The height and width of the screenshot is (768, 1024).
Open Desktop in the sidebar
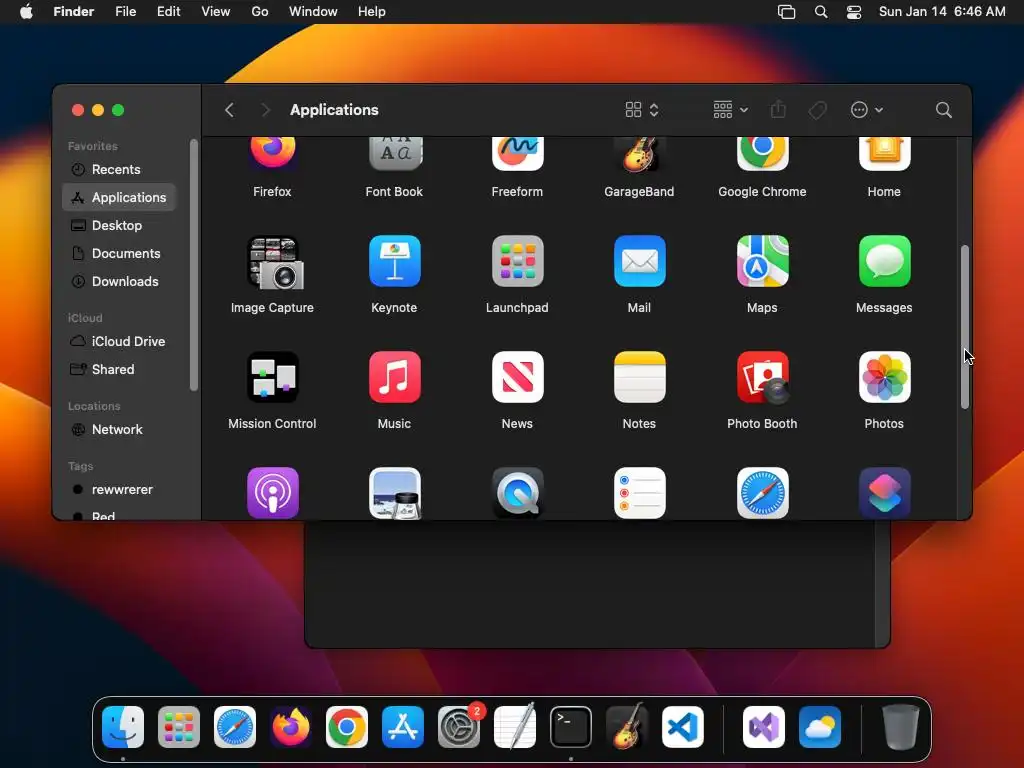pos(119,225)
